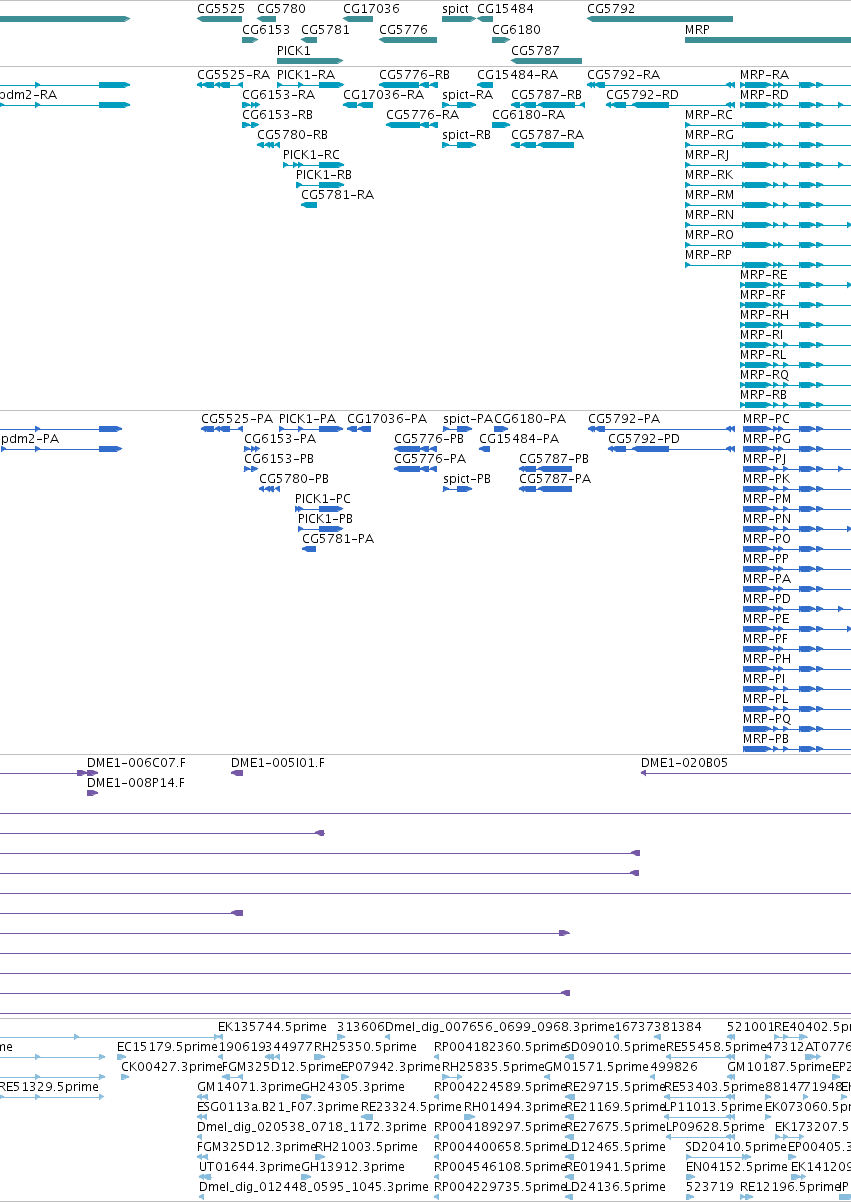Click the RP004224589.5prime EST label
The width and height of the screenshot is (851, 1202).
tap(500, 1087)
